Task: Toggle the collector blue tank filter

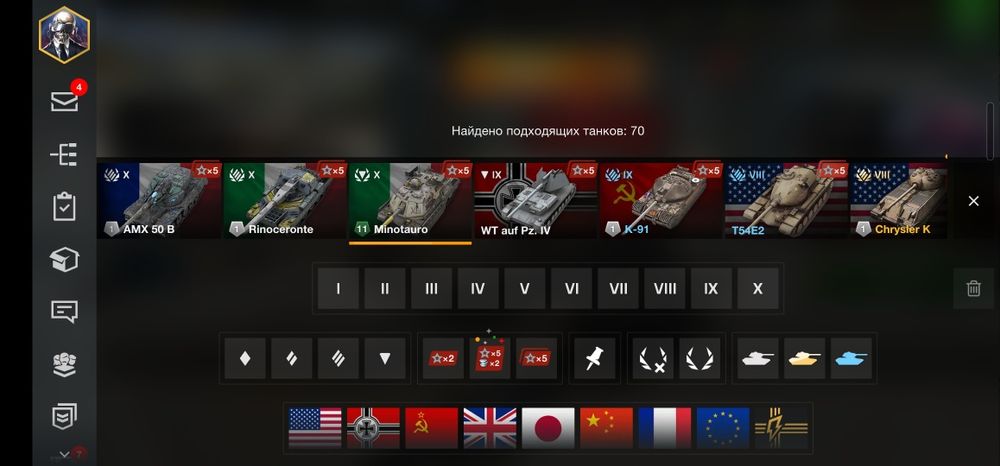Action: pos(851,358)
